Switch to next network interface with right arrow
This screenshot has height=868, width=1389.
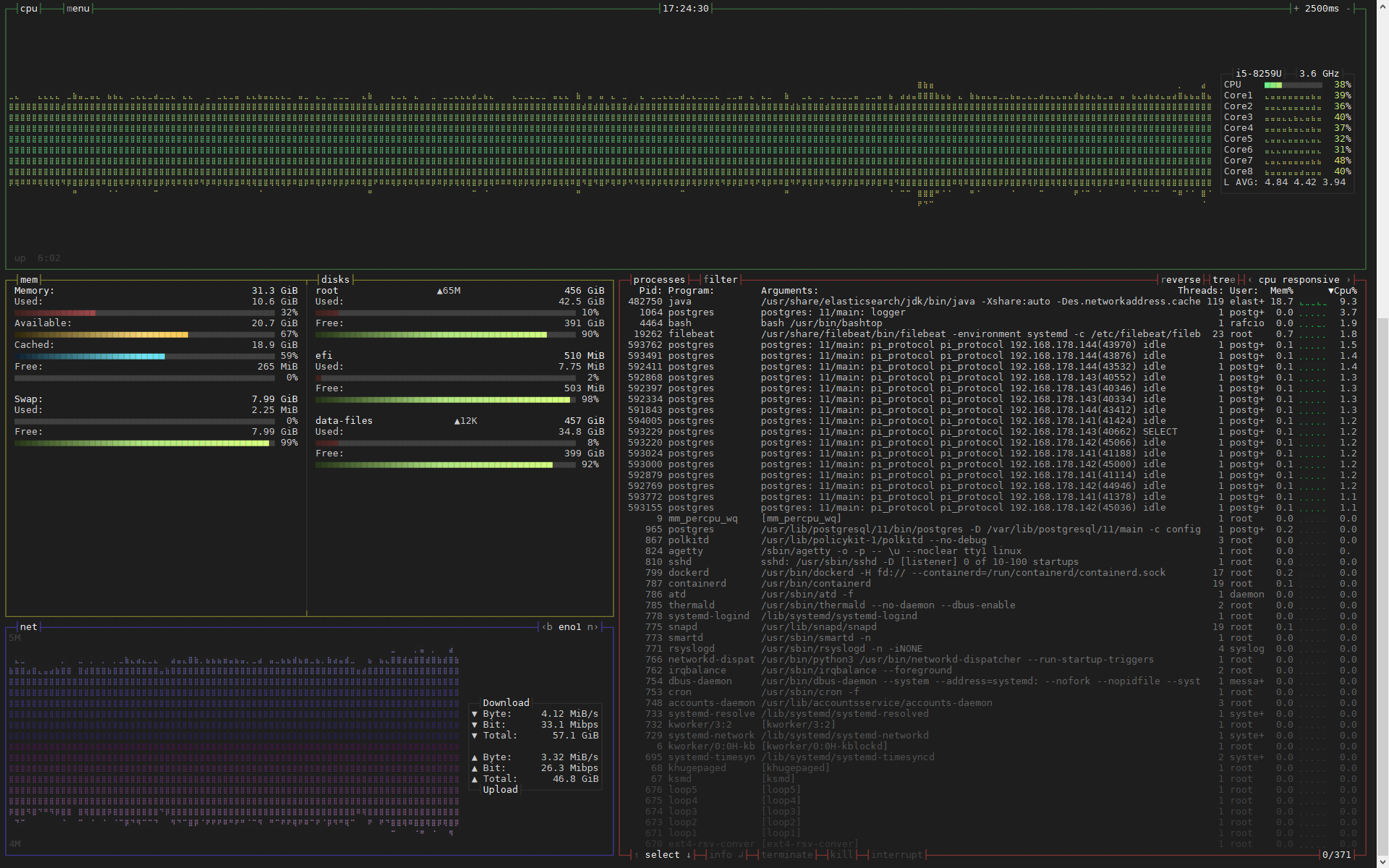tap(596, 627)
